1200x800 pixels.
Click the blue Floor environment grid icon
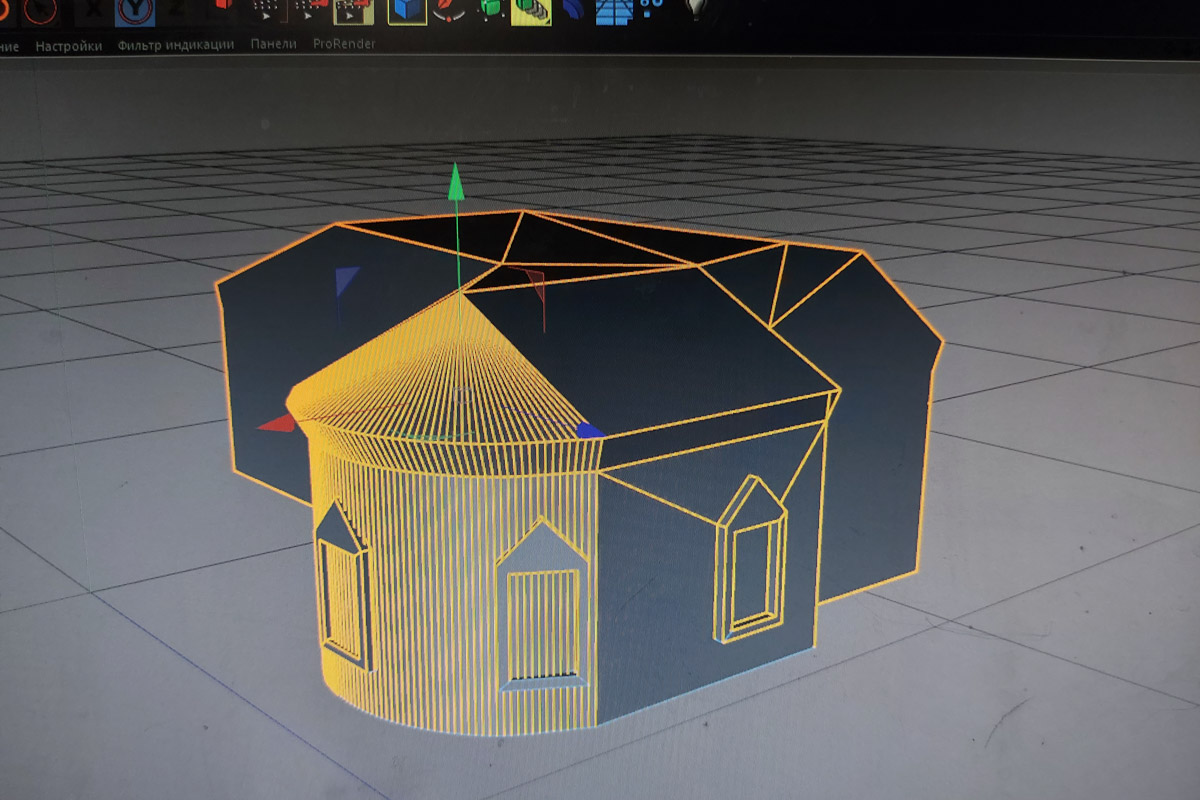(x=614, y=10)
